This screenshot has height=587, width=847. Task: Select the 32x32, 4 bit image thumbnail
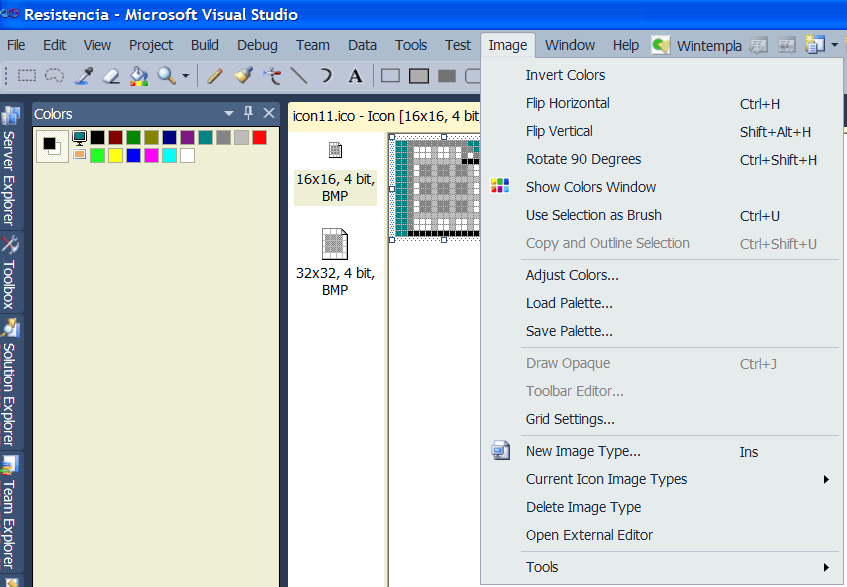click(x=335, y=262)
